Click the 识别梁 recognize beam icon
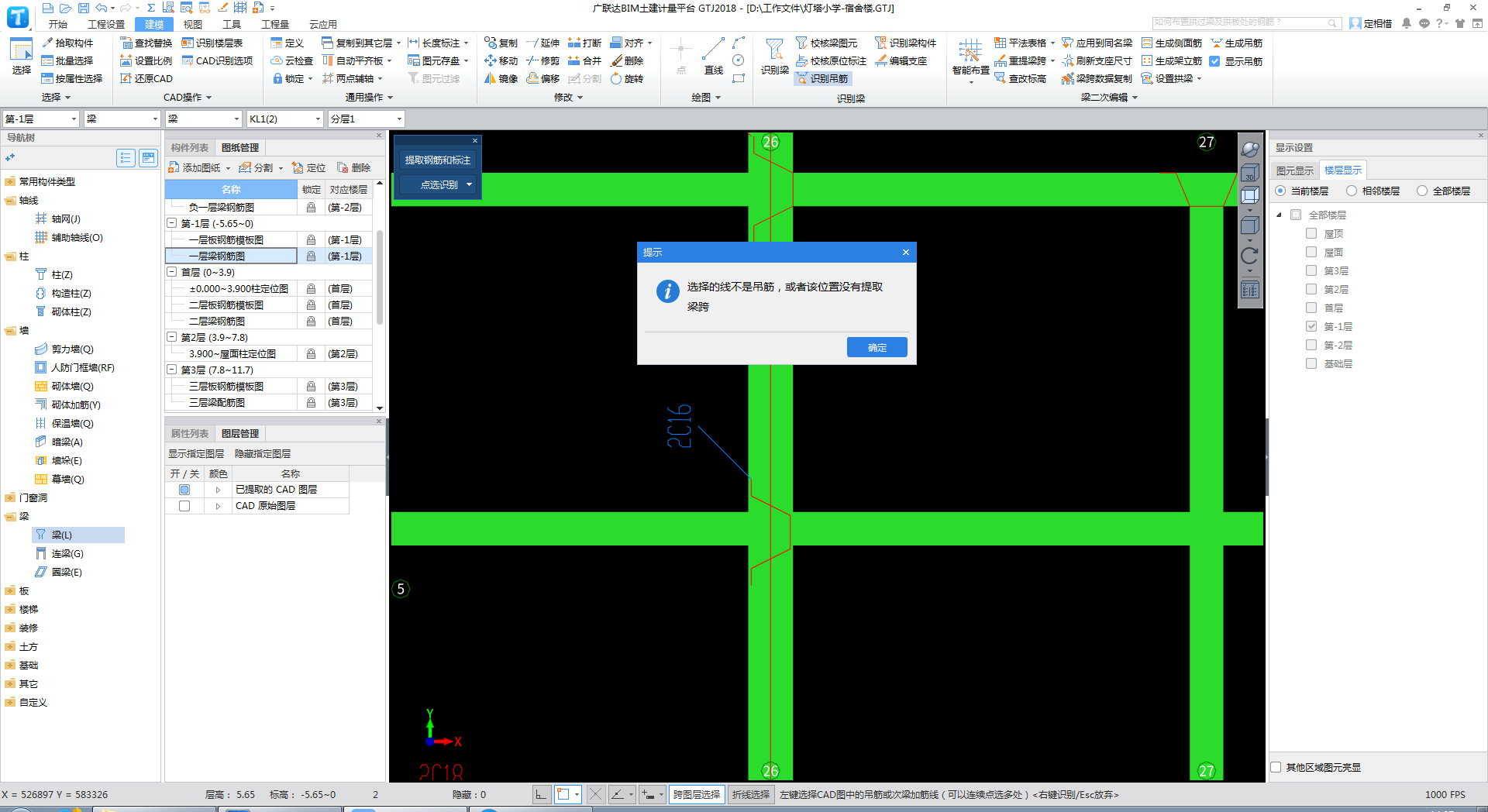Screen dimensions: 1488x812 coord(774,57)
